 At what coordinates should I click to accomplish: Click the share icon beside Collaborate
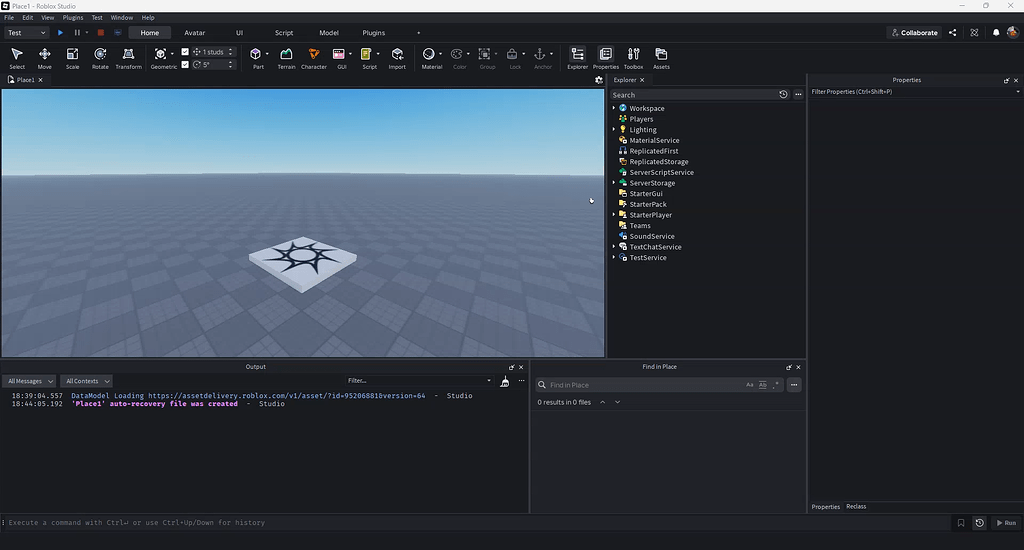pos(953,33)
